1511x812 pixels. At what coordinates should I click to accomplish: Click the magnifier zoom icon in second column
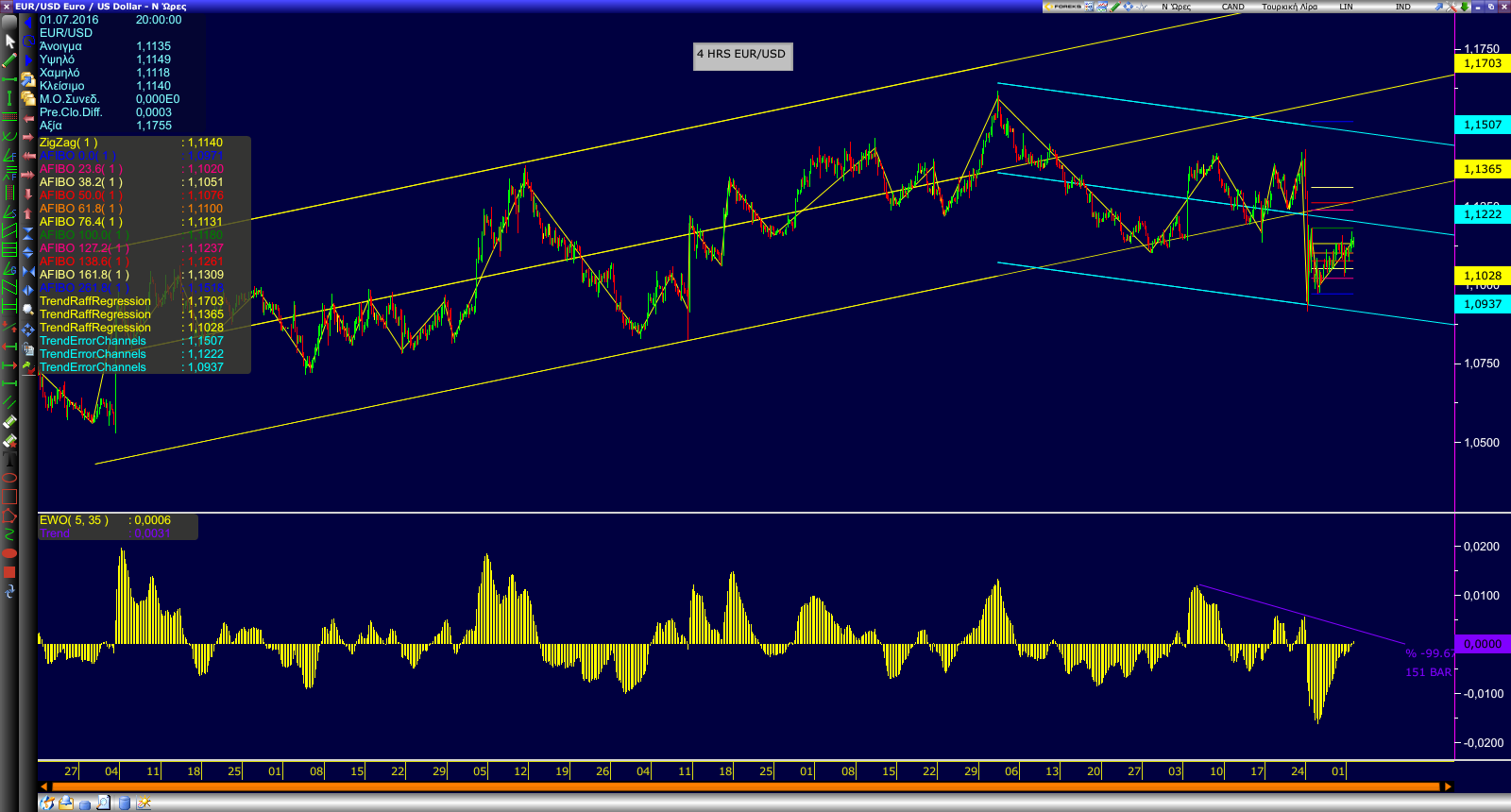pos(28,309)
